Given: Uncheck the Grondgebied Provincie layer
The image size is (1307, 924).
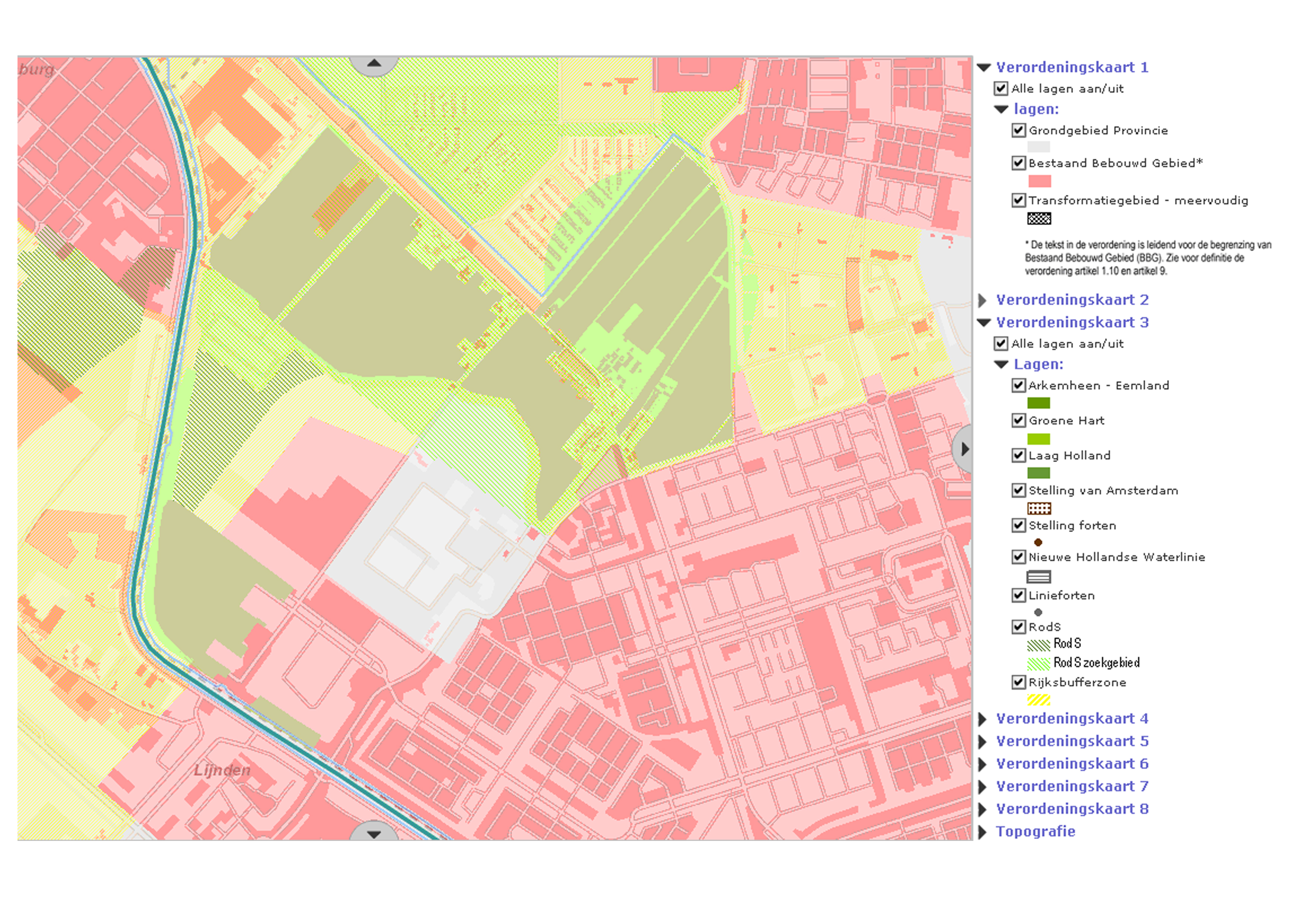Looking at the screenshot, I should coord(1018,130).
